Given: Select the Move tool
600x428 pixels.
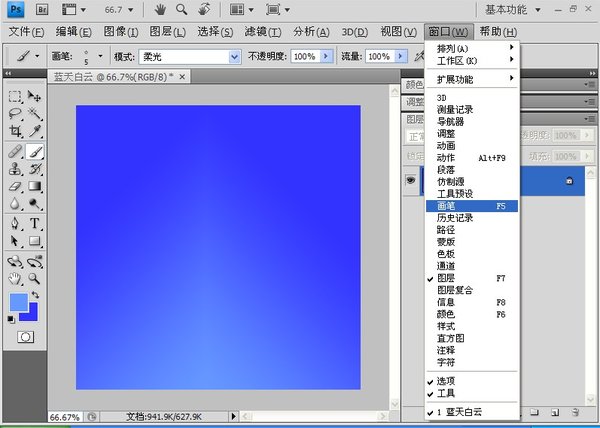Looking at the screenshot, I should pyautogui.click(x=34, y=96).
